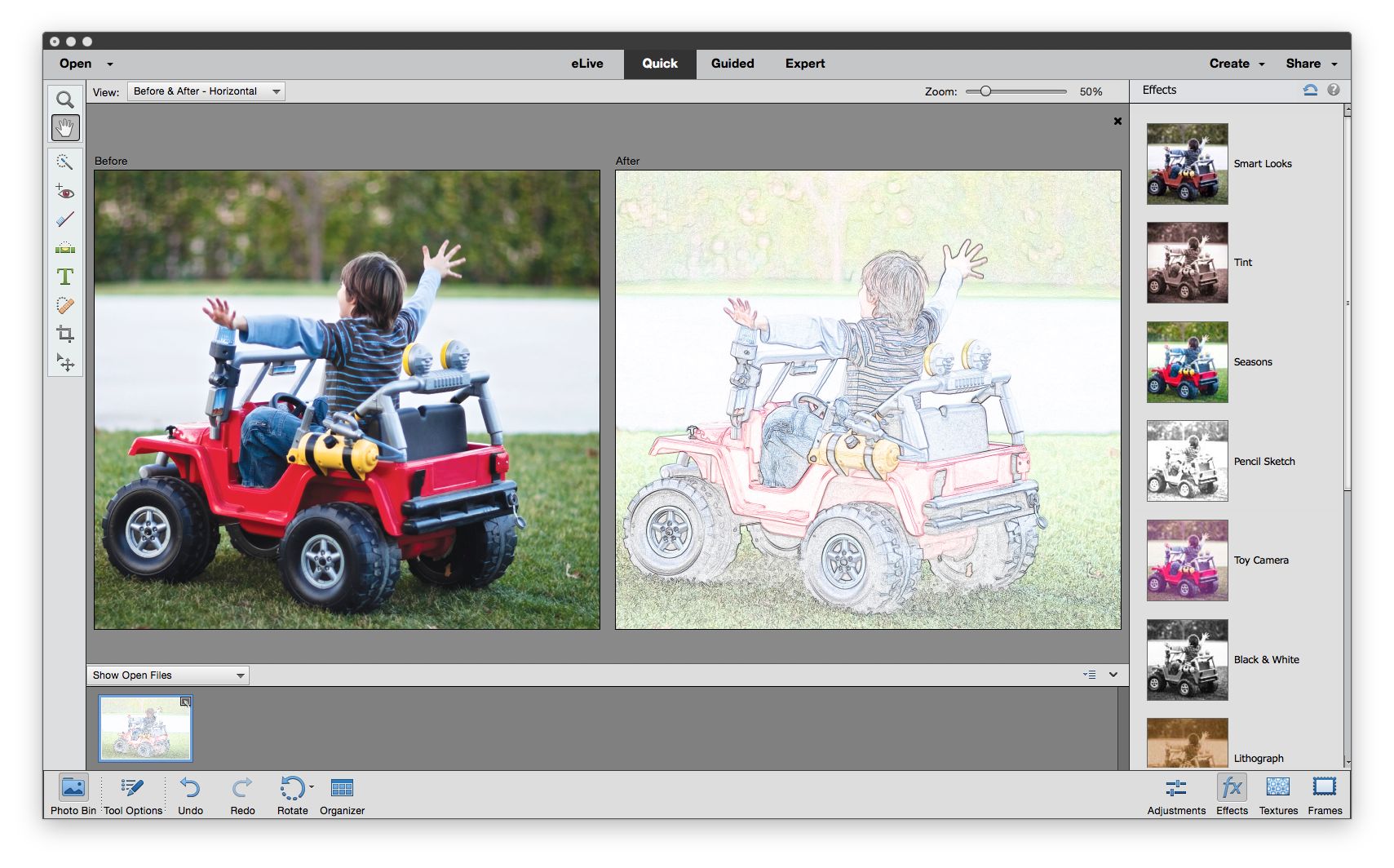Apply the Tint effect

tap(1188, 263)
